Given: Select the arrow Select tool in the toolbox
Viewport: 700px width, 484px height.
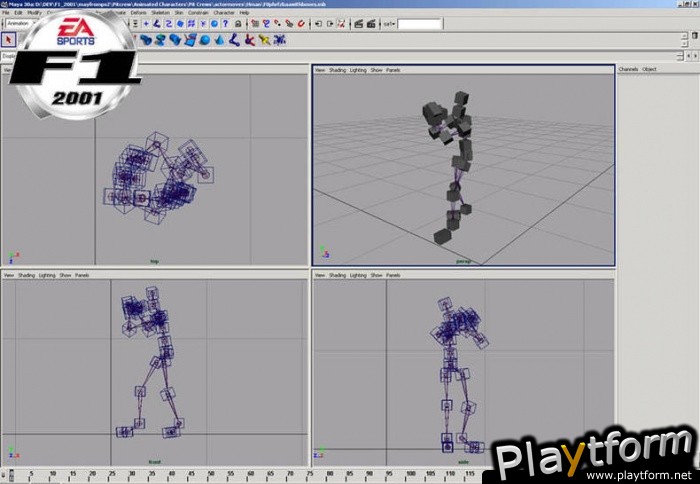Looking at the screenshot, I should tap(9, 40).
